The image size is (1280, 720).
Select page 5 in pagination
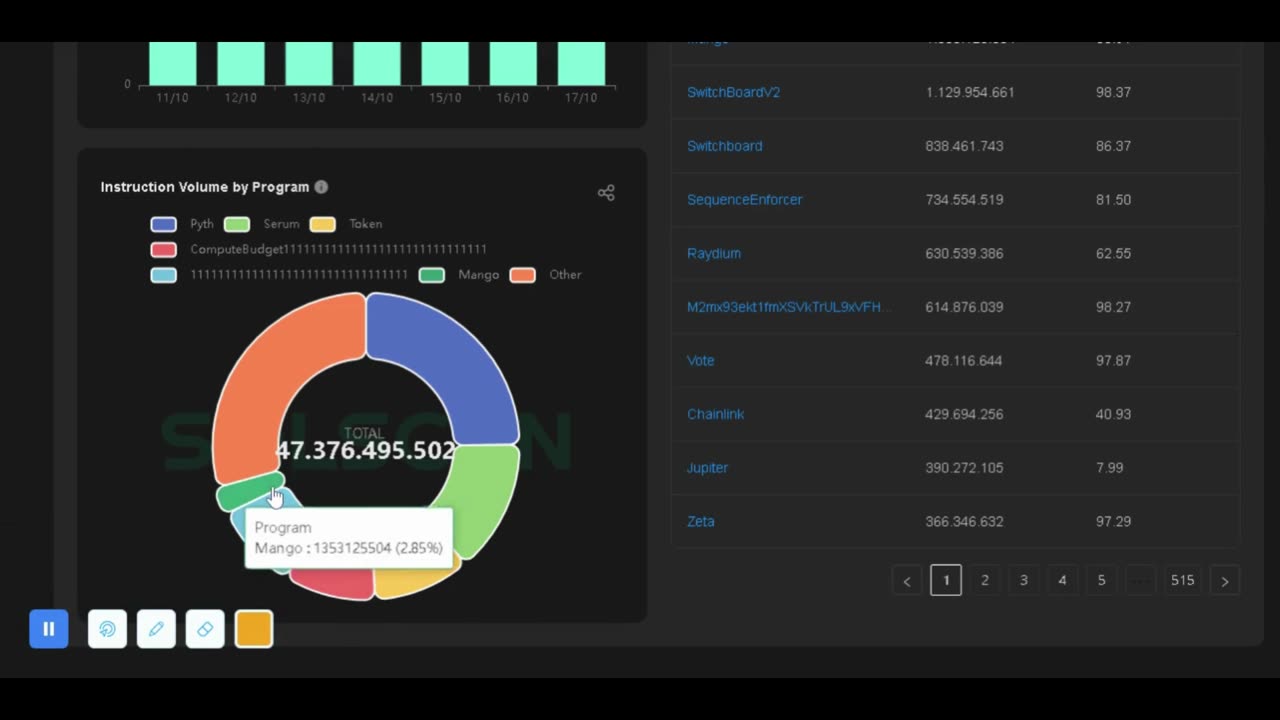1101,580
